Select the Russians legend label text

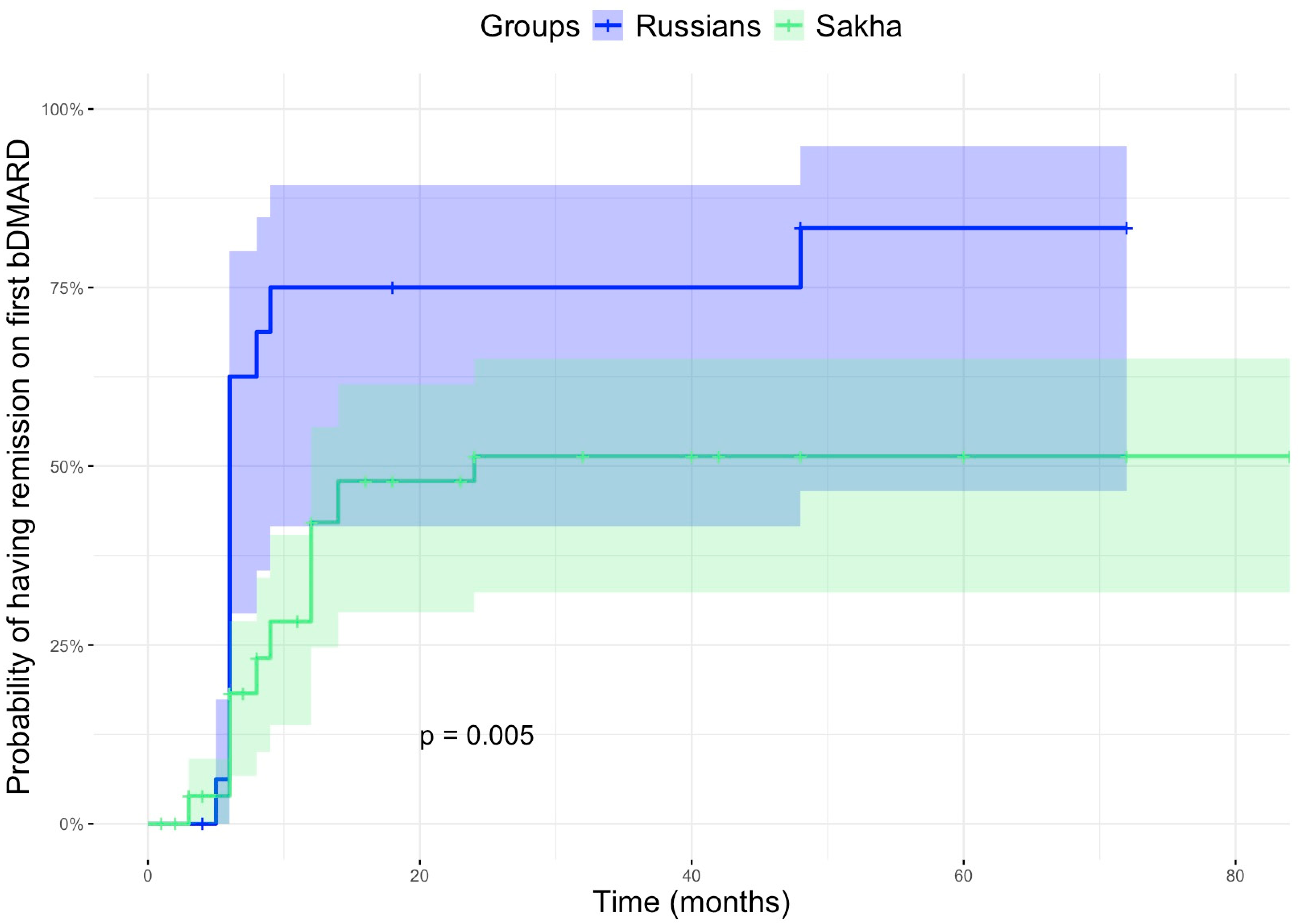pyautogui.click(x=698, y=26)
